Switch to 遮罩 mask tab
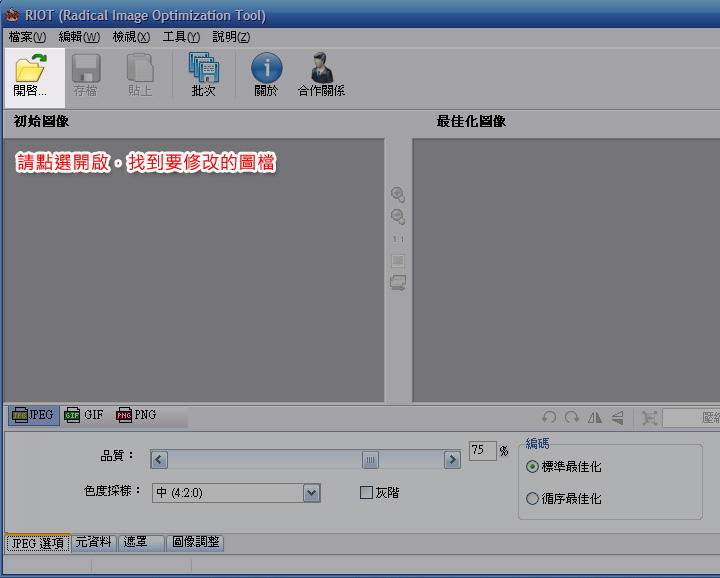 141,542
